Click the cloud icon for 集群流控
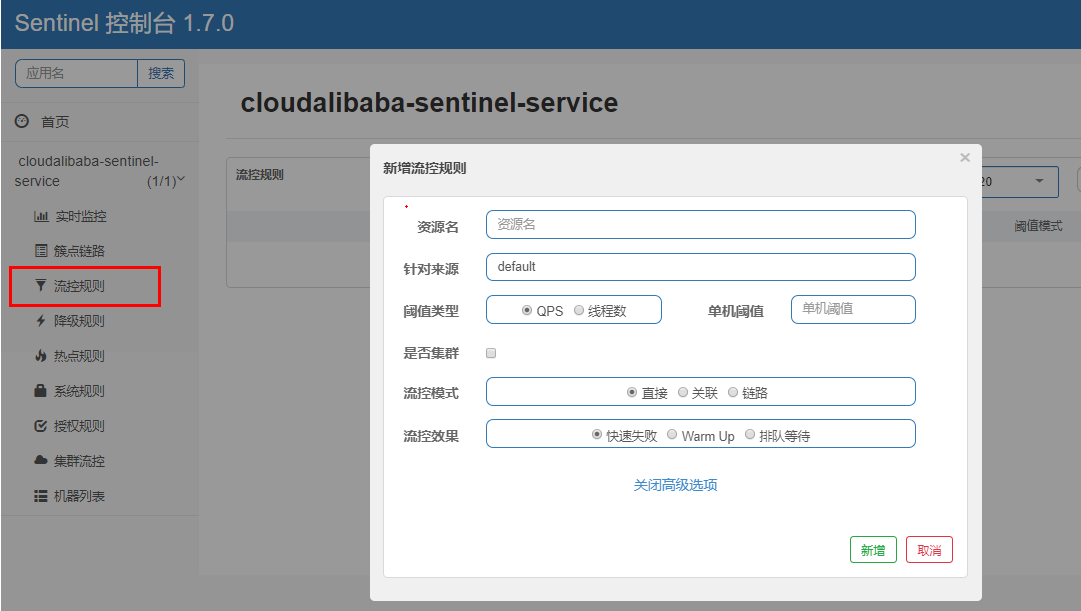The width and height of the screenshot is (1081, 611). pyautogui.click(x=41, y=461)
